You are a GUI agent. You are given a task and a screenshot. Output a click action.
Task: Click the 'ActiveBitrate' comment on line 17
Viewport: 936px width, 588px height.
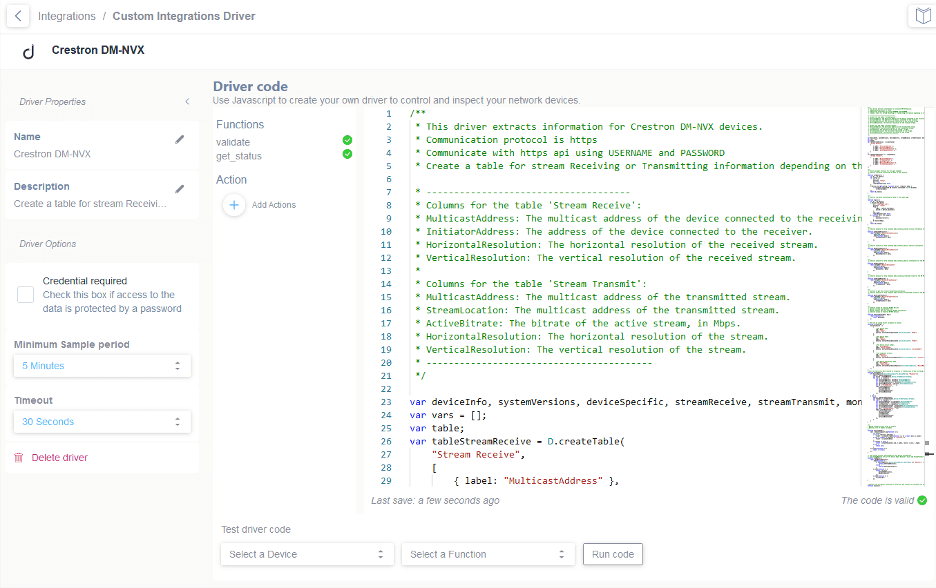point(578,323)
